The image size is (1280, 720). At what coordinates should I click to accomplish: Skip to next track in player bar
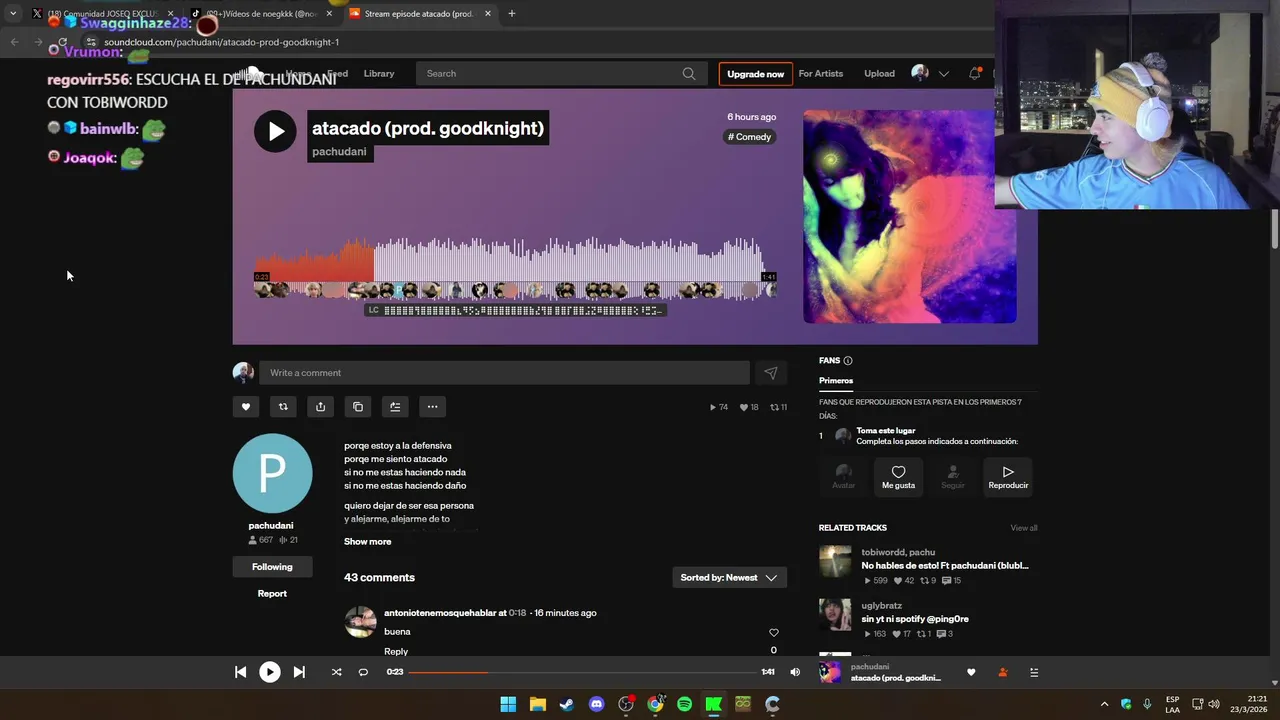pos(299,672)
